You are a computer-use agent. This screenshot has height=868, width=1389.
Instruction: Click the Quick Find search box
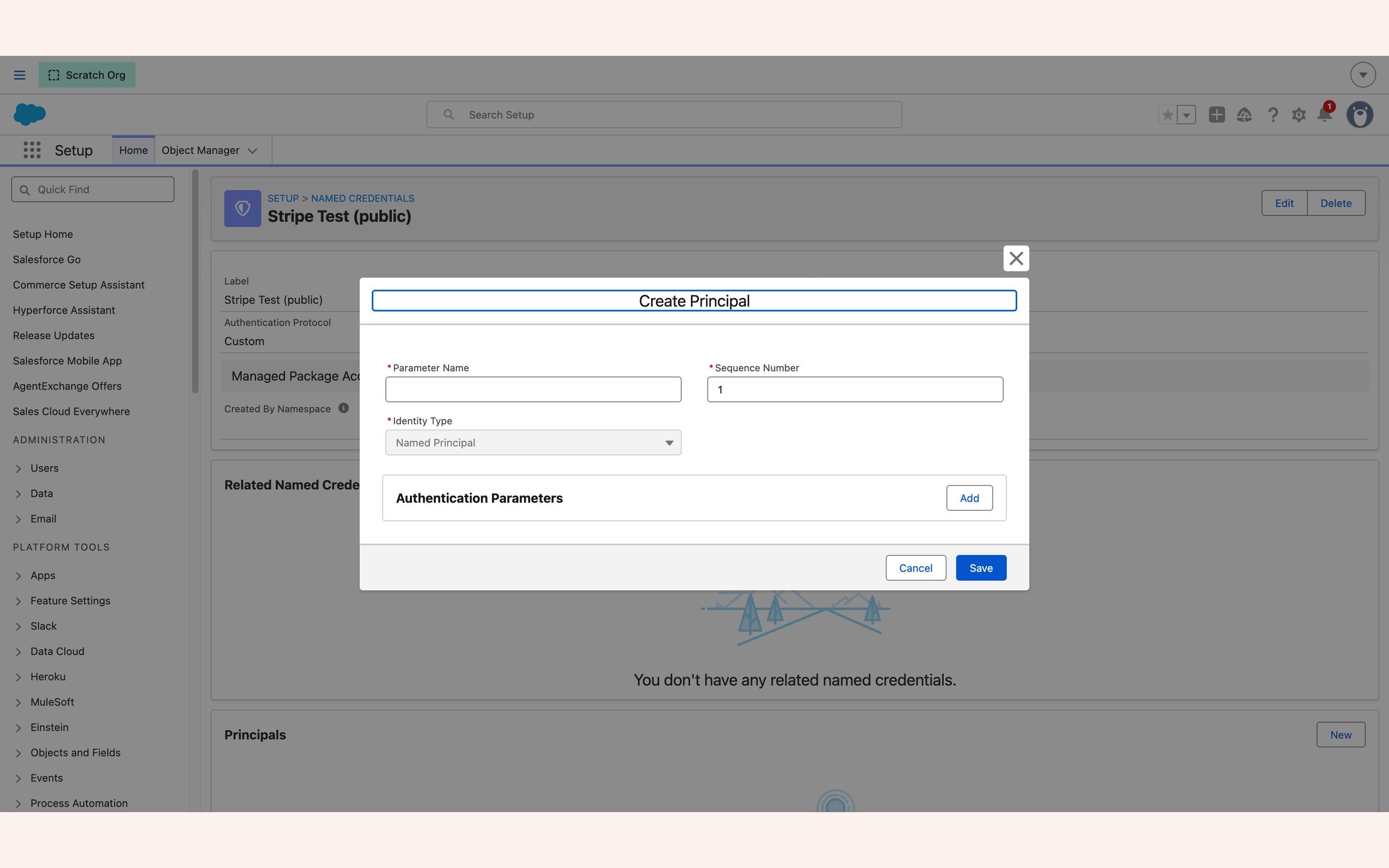93,190
